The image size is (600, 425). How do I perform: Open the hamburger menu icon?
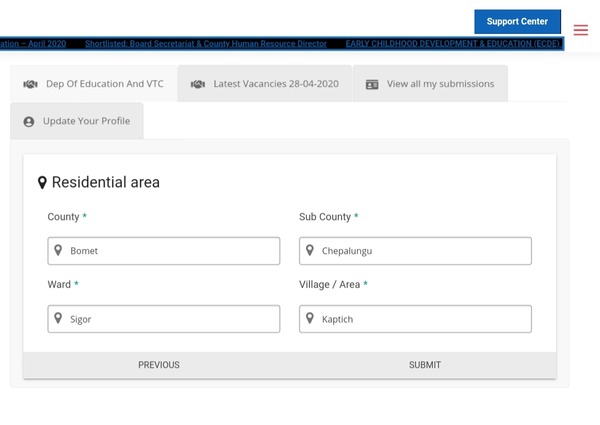point(581,30)
